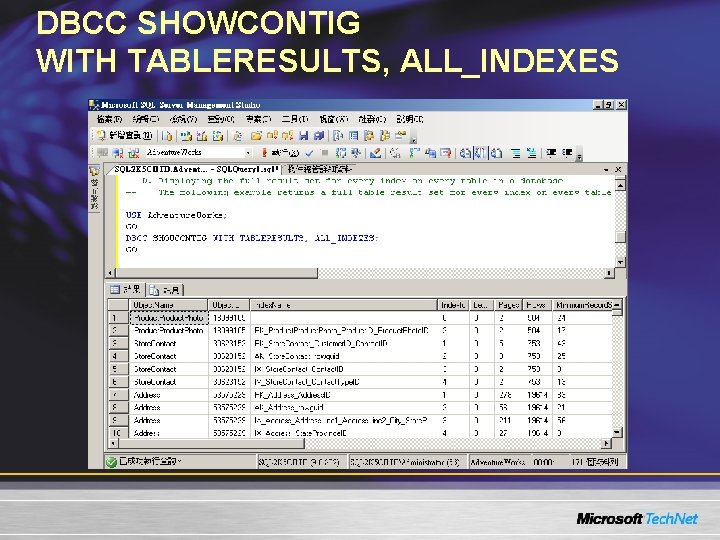This screenshot has height=540, width=720.
Task: Open the 檢視(V) View menu
Action: [183, 119]
